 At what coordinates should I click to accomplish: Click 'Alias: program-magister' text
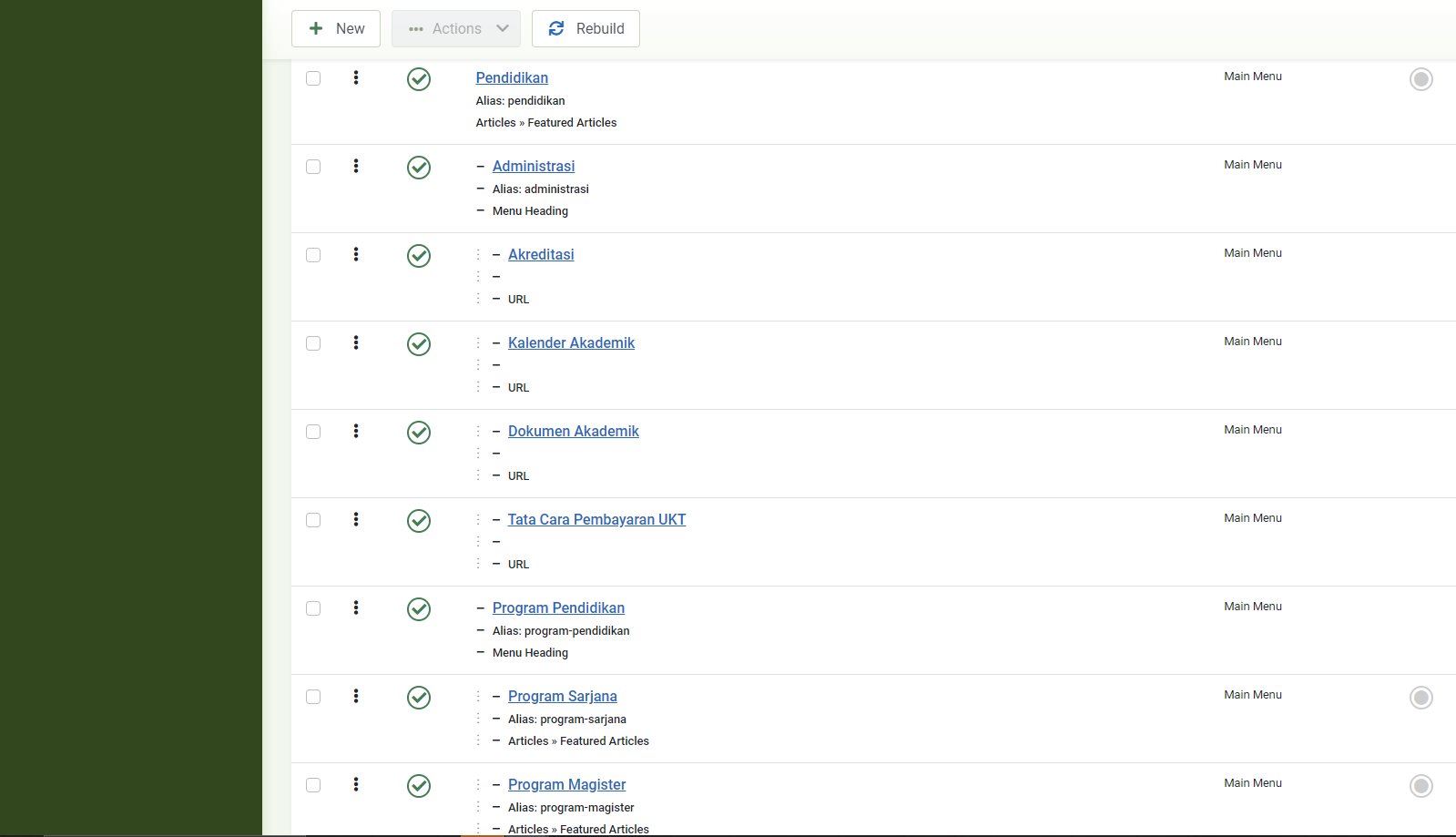coord(571,808)
